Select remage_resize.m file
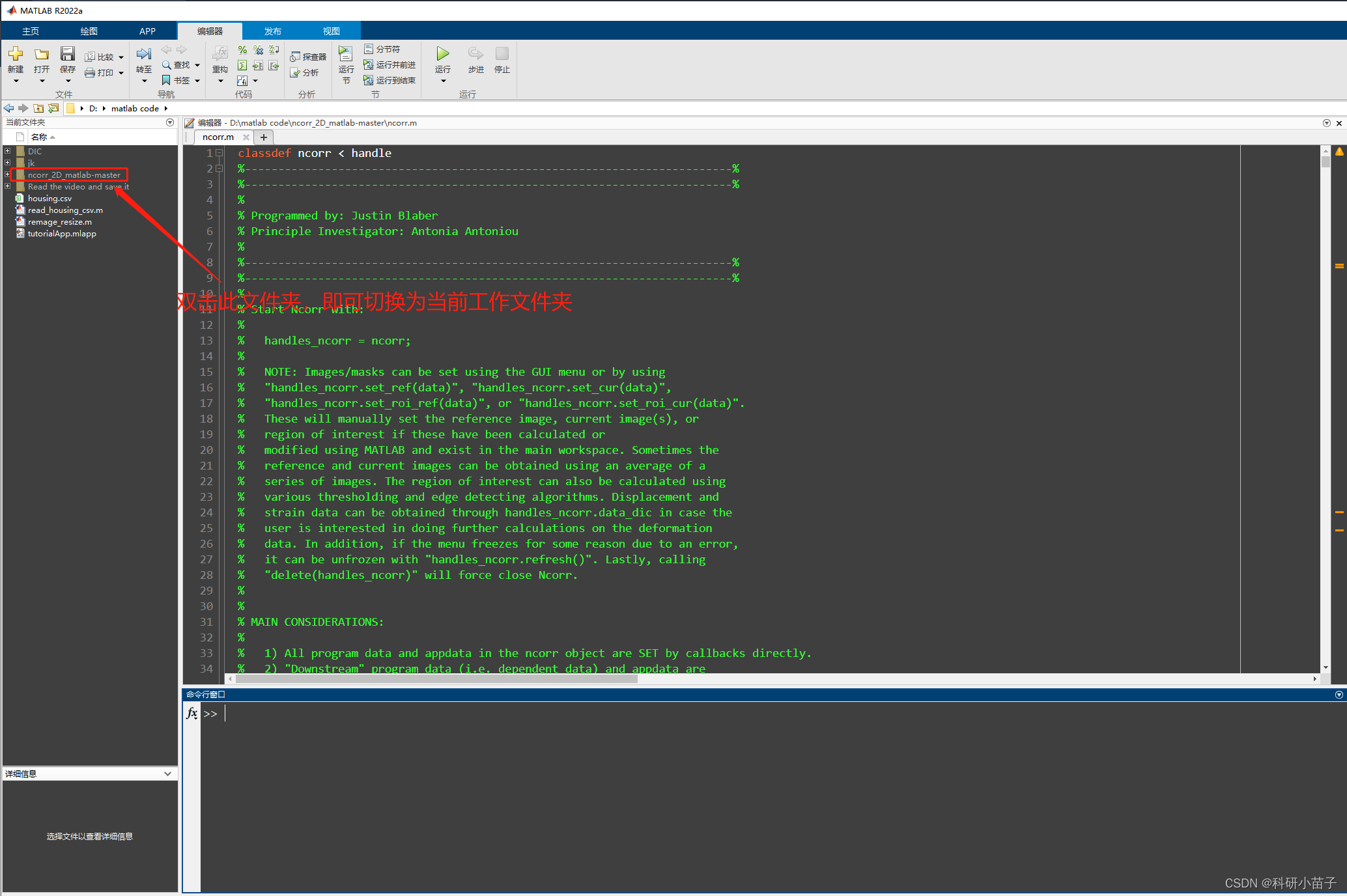 [x=59, y=222]
